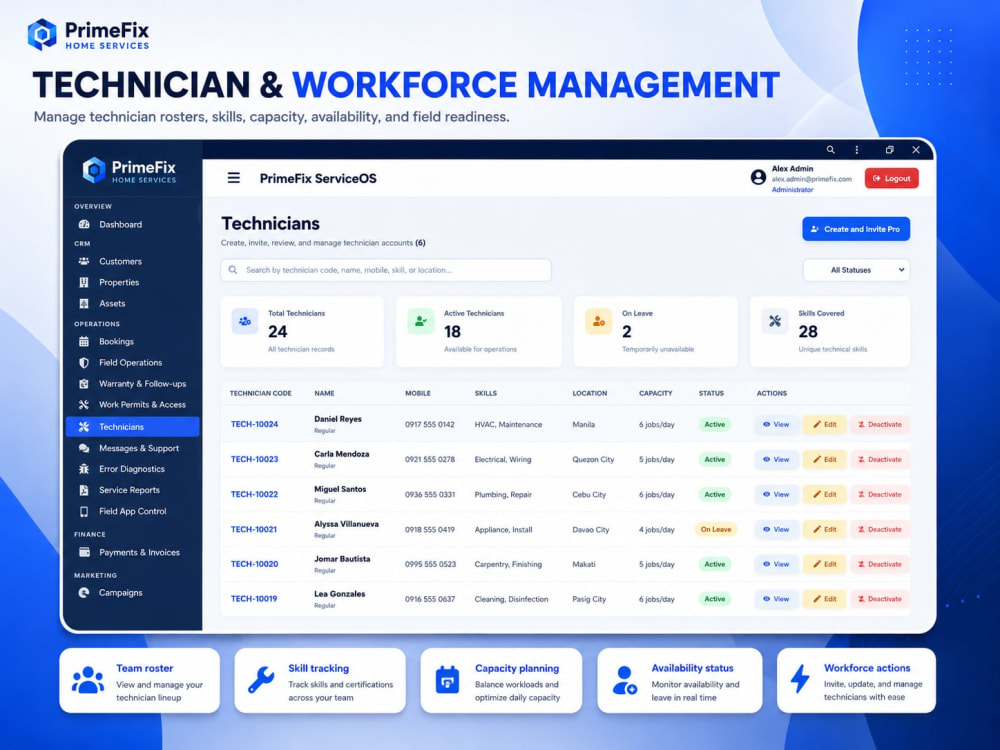Screen dimensions: 1000x750
Task: Open the All Statuses filter dropdown
Action: [856, 270]
